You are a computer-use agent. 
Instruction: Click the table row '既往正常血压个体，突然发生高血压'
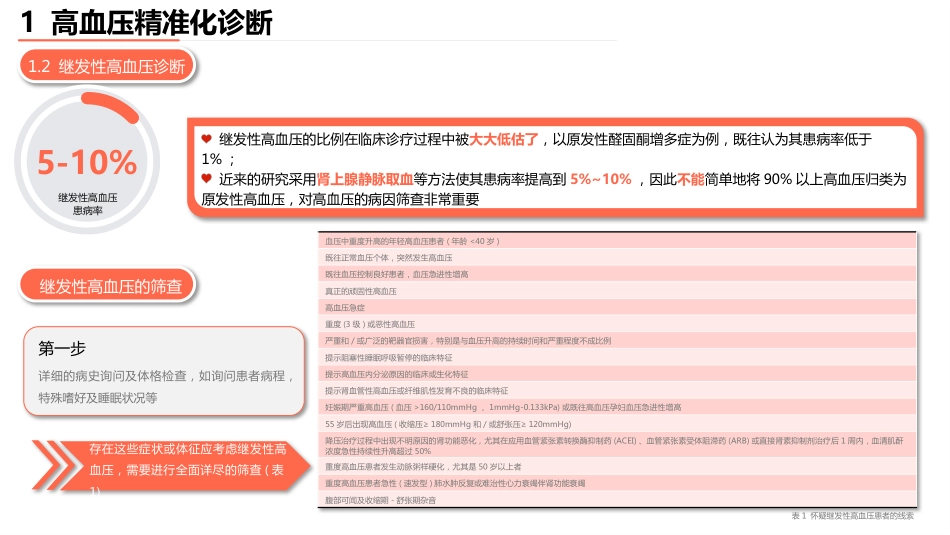pyautogui.click(x=617, y=258)
